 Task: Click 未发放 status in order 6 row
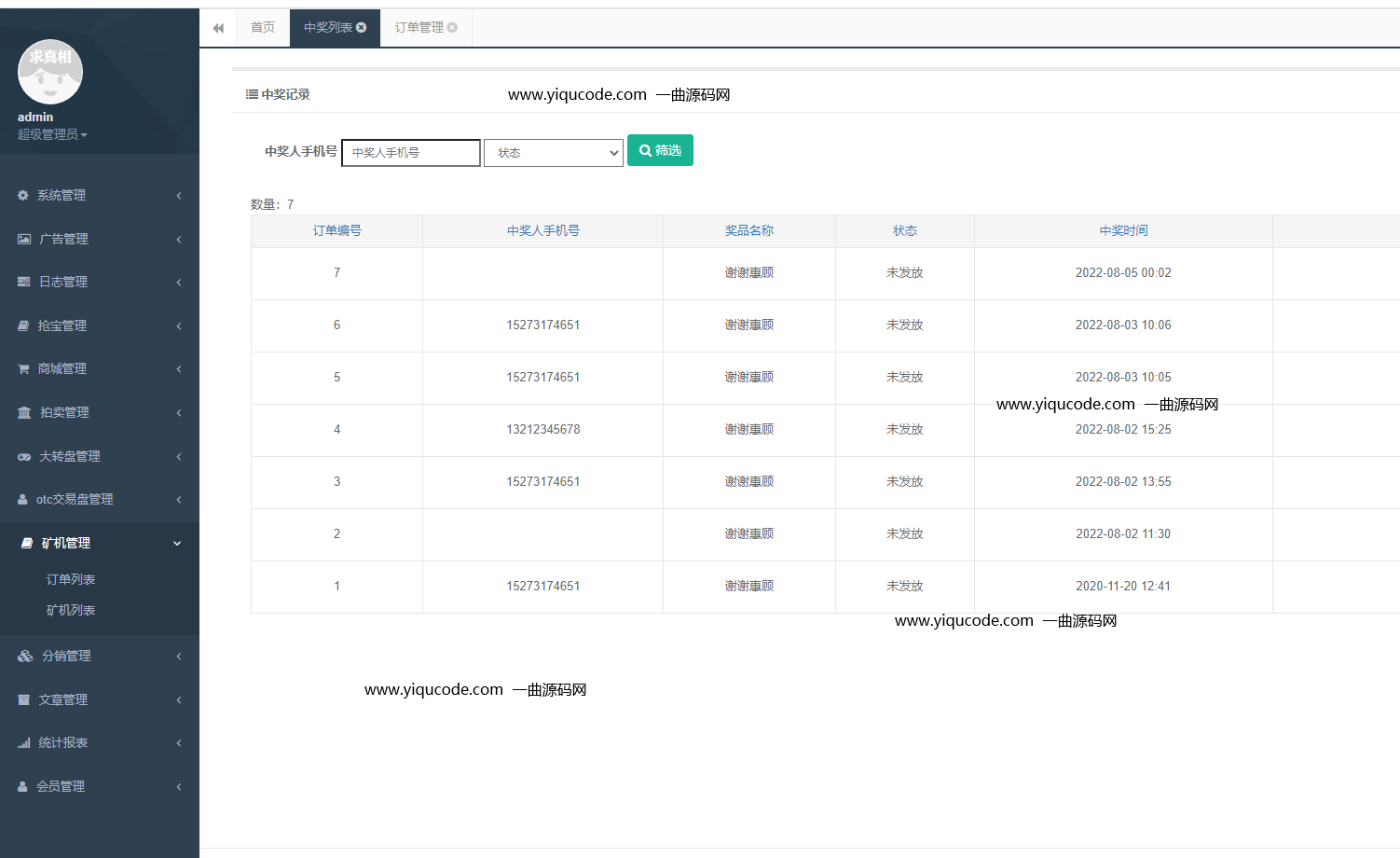[x=905, y=325]
